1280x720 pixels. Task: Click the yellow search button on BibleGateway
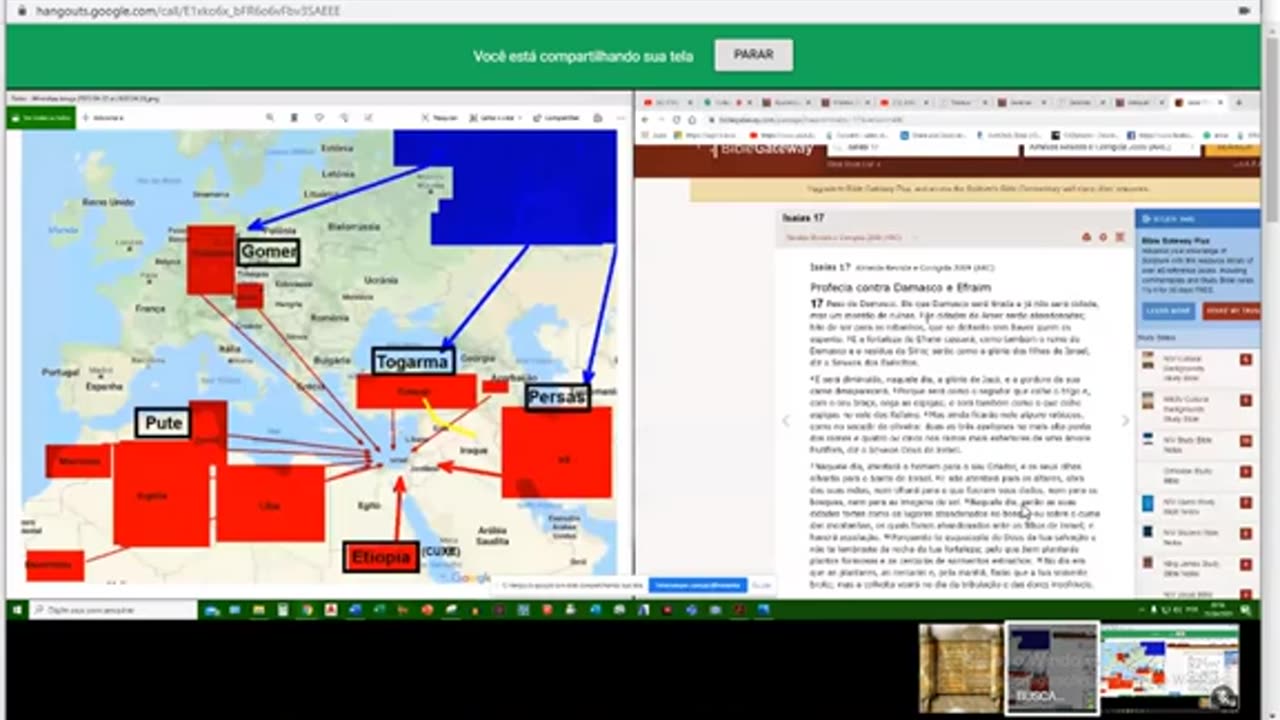[x=1231, y=149]
